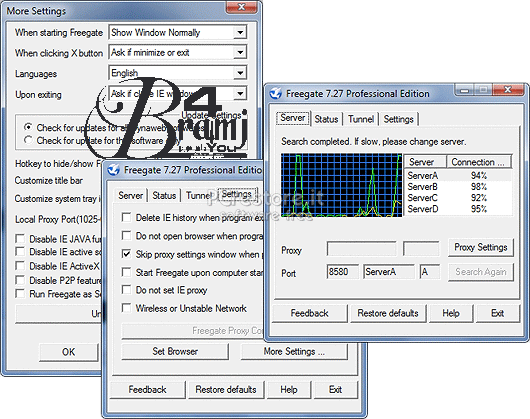This screenshot has height=419, width=530.
Task: Click Feedback in front Freegate window
Action: pyautogui.click(x=310, y=313)
